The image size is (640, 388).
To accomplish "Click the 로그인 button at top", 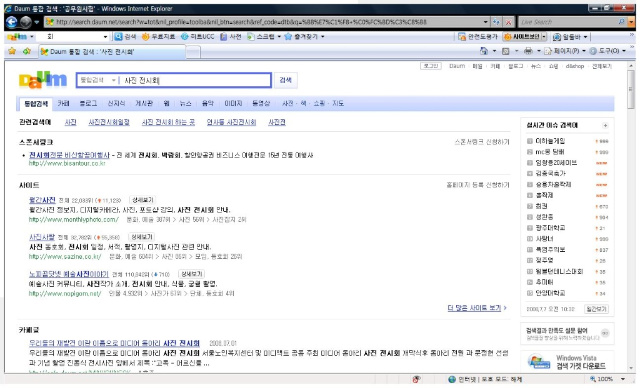I will coord(431,66).
